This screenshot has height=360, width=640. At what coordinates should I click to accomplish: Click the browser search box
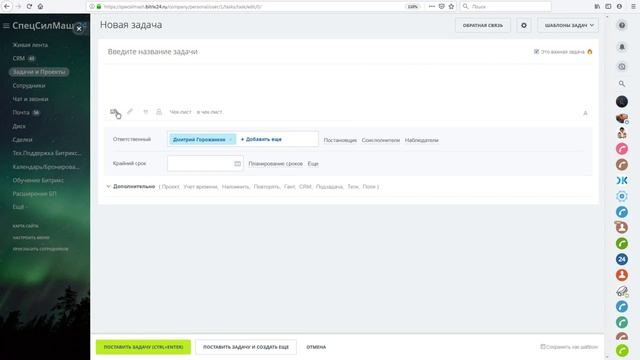click(505, 7)
